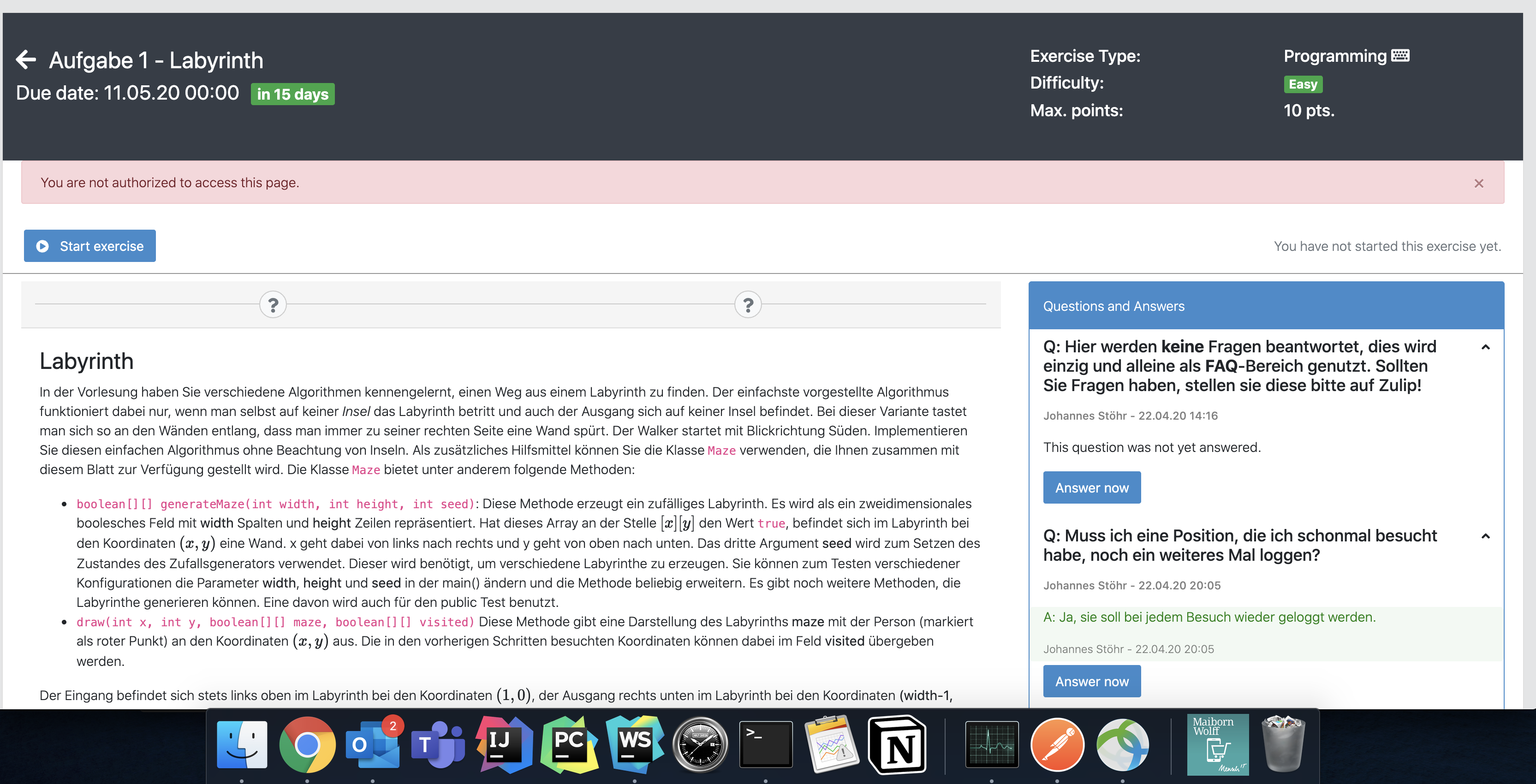The height and width of the screenshot is (784, 1536).
Task: Answer the unanswered FAQ question now
Action: tap(1092, 487)
